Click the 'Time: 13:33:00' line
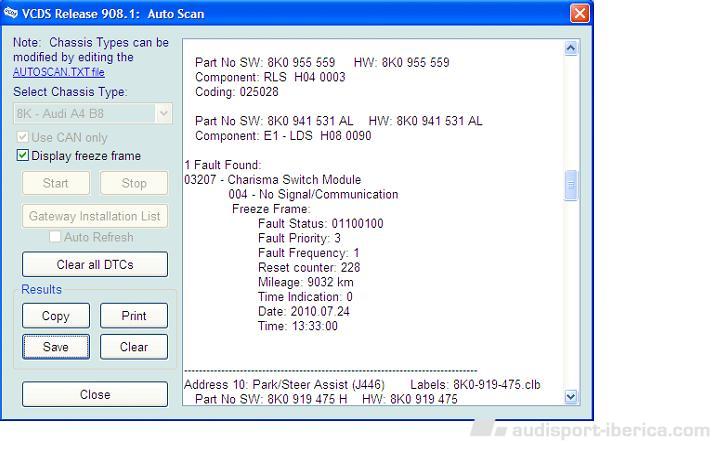This screenshot has height=450, width=720. pos(298,326)
